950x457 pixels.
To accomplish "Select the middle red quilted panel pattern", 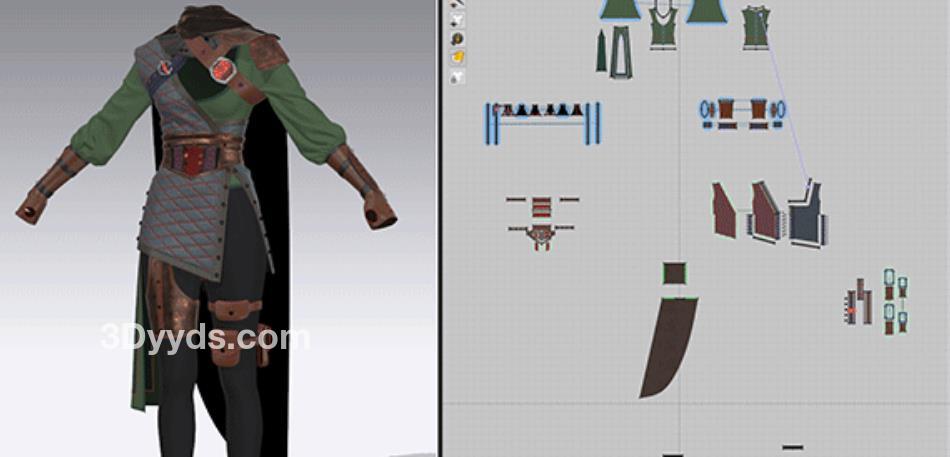I will click(x=765, y=214).
